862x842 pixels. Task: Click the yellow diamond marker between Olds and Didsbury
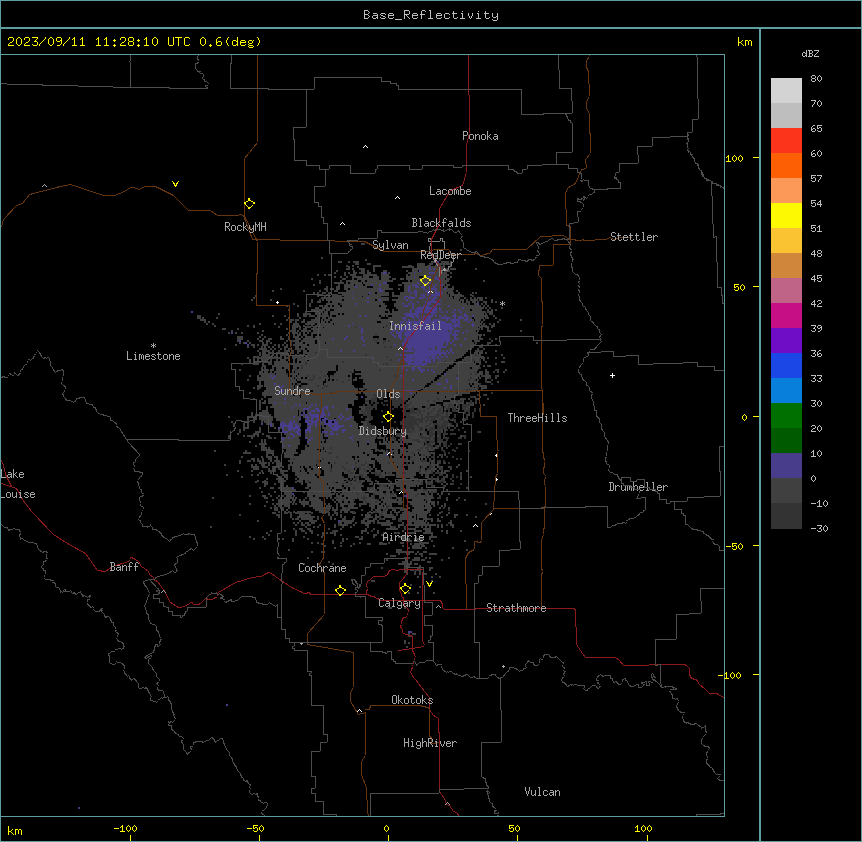point(388,417)
